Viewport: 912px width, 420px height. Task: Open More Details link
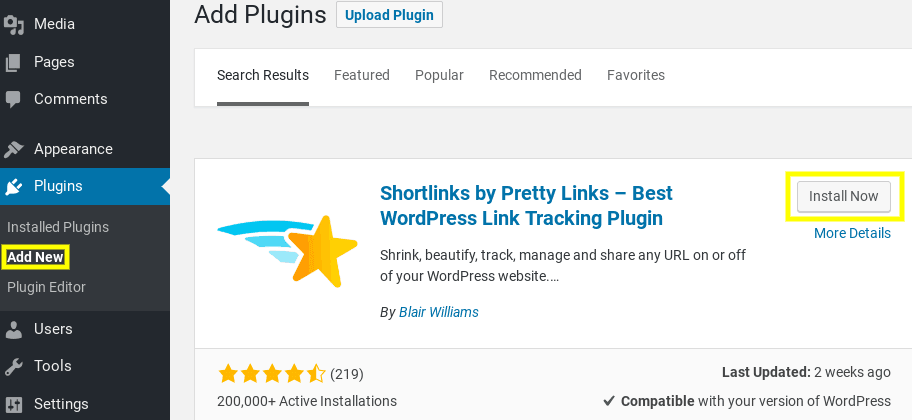[x=852, y=233]
